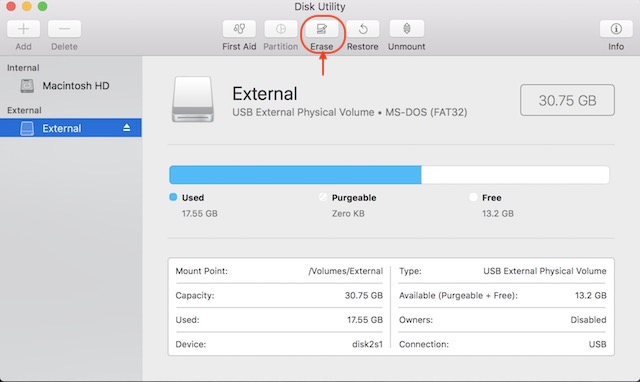Click the disk2s1 device value

pyautogui.click(x=367, y=344)
